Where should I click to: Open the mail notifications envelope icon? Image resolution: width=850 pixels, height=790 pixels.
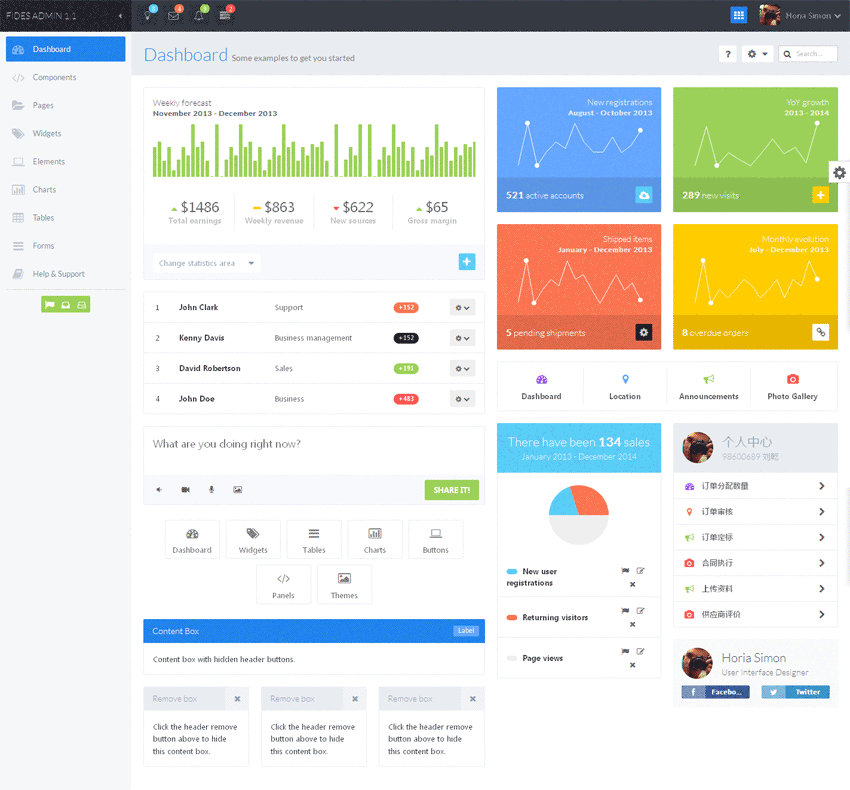[174, 16]
